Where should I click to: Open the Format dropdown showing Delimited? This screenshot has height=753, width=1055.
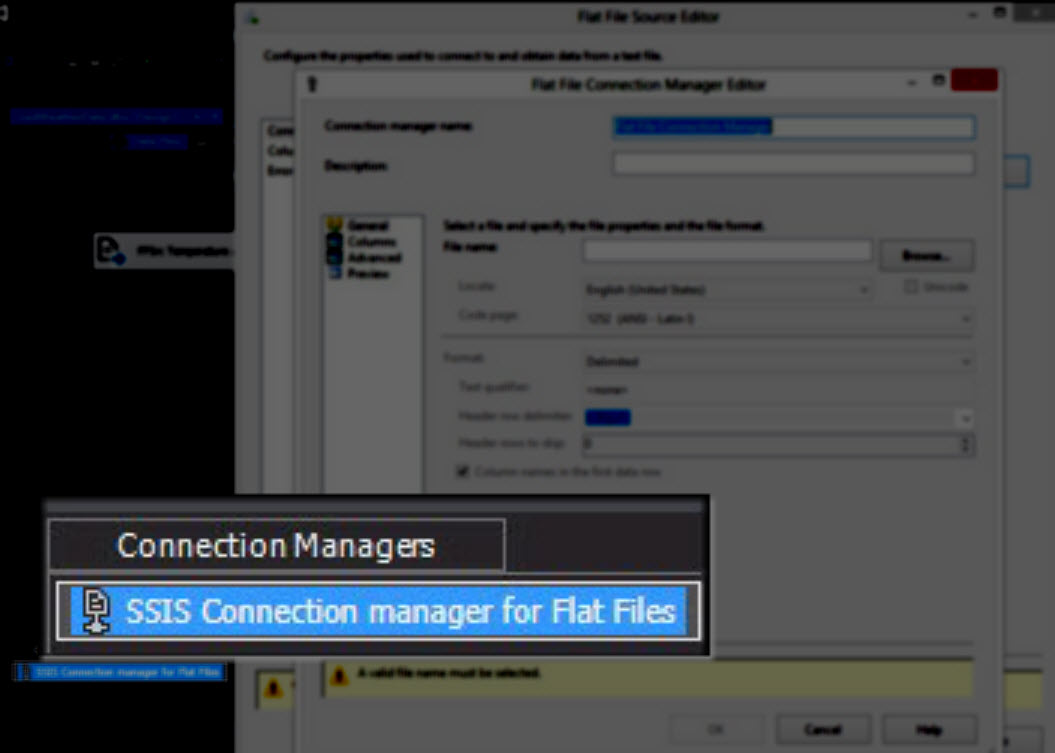(778, 361)
